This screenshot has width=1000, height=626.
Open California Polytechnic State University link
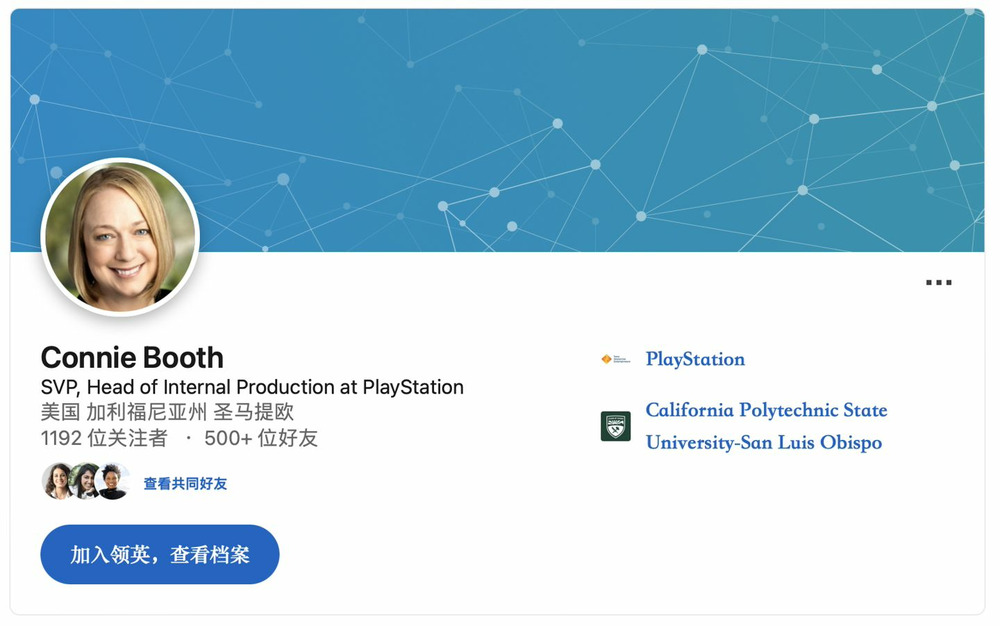[x=766, y=426]
